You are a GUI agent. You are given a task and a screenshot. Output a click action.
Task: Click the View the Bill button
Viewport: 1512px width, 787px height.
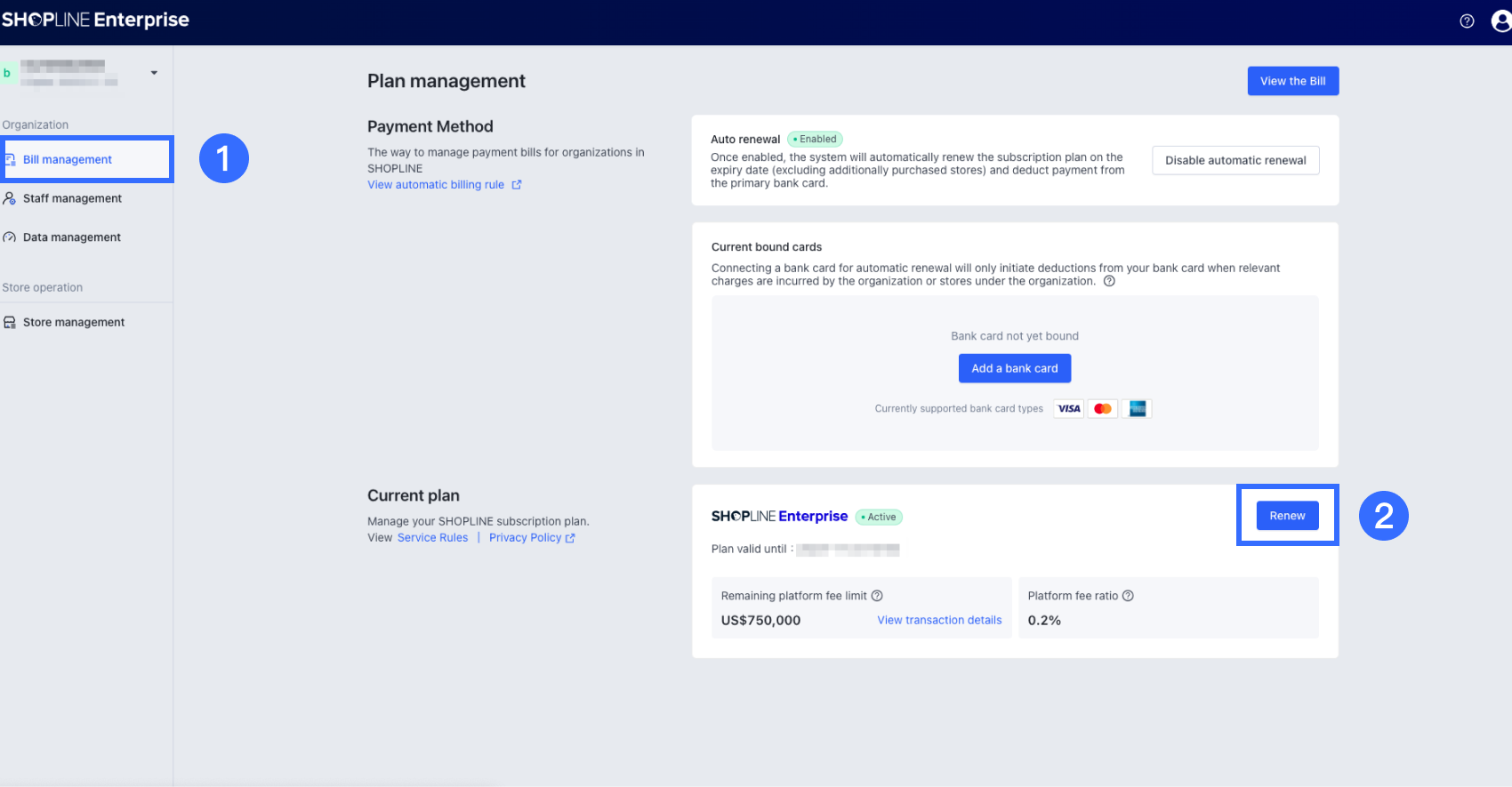[1292, 81]
